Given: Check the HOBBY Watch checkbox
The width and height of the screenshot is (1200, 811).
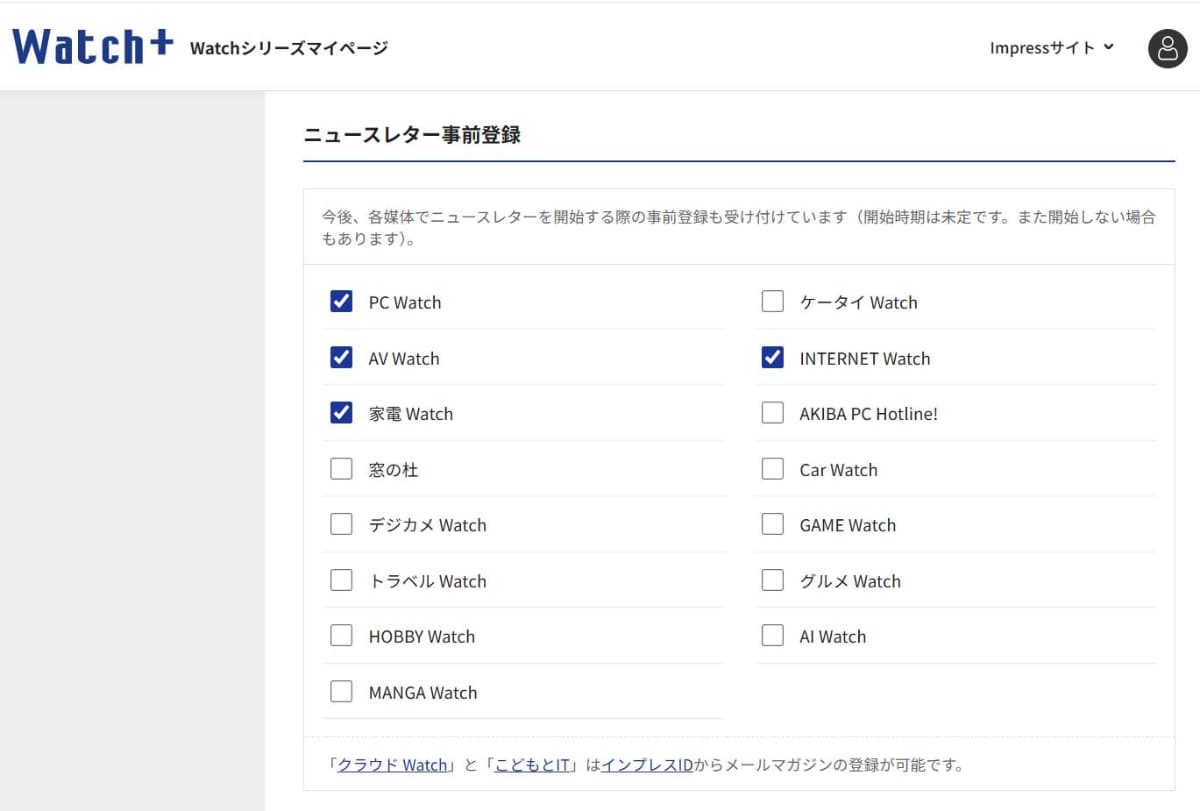Looking at the screenshot, I should [x=341, y=635].
